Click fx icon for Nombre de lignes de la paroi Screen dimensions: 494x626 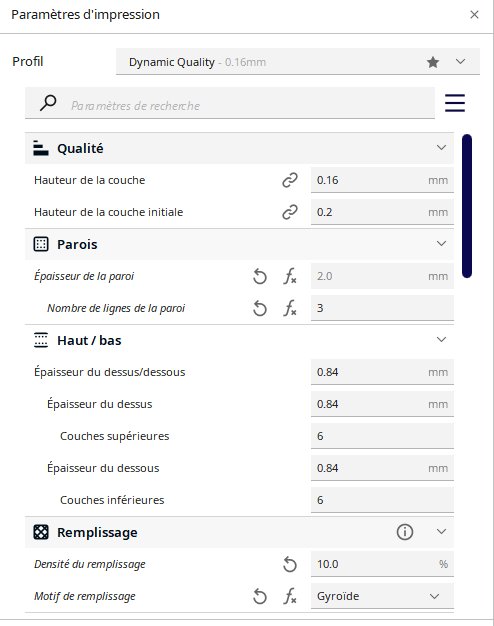coord(290,308)
